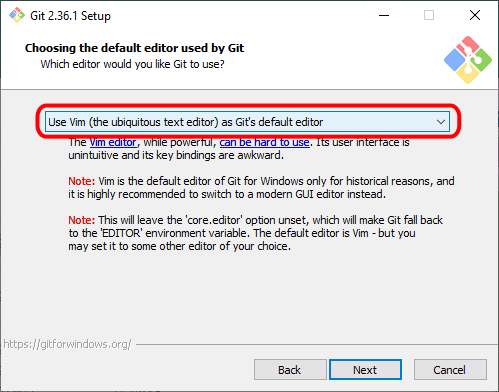
Task: Click the 'Git 2.36.1 Setup' window title
Action: (70, 16)
